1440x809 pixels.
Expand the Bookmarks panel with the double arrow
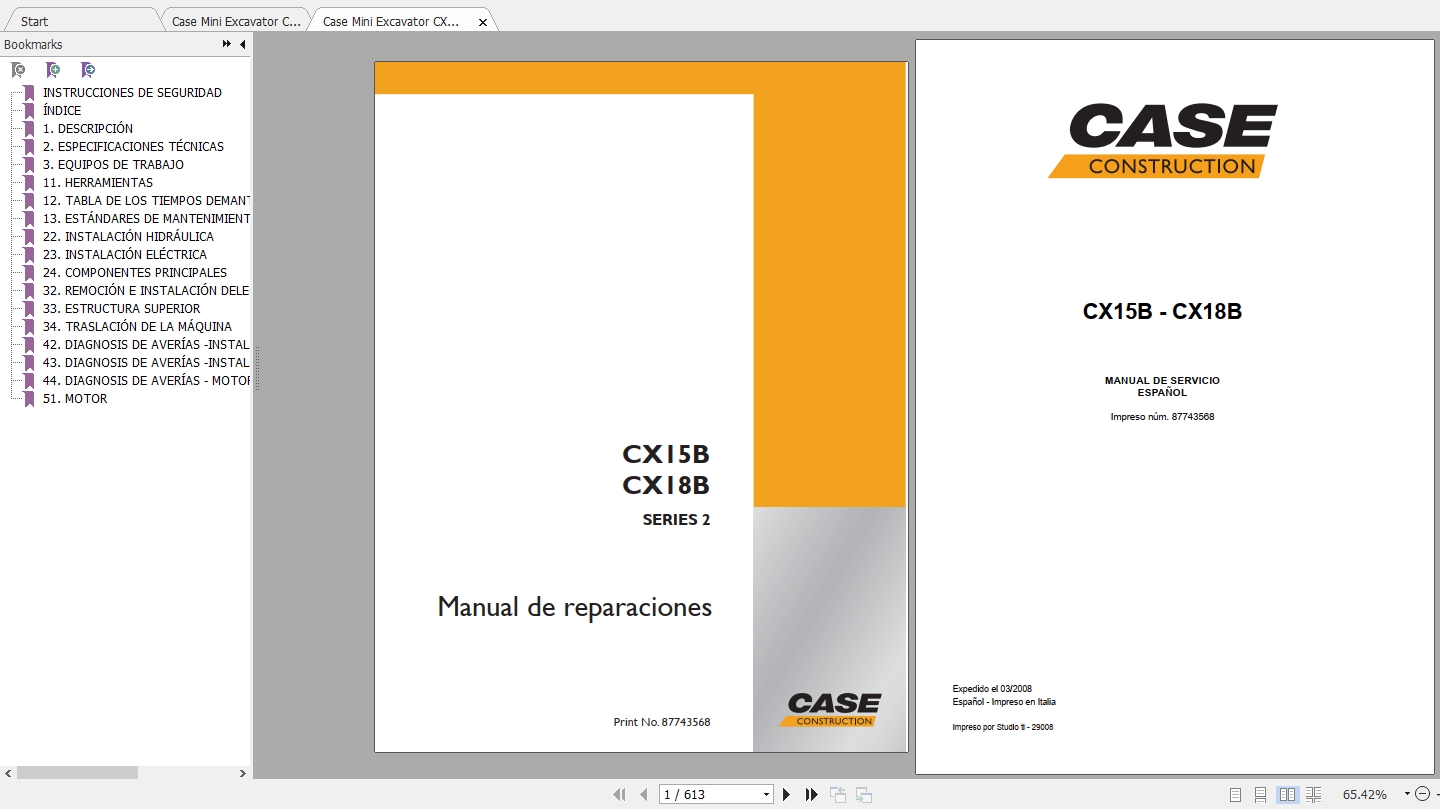click(x=227, y=44)
